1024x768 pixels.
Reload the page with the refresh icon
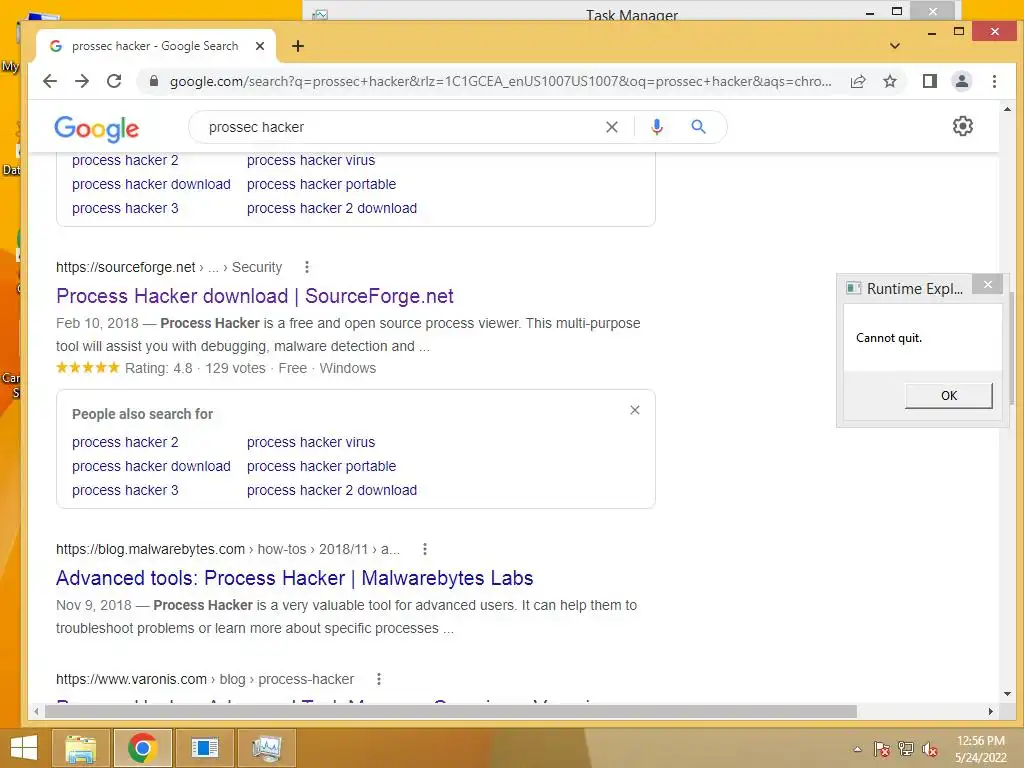(114, 81)
